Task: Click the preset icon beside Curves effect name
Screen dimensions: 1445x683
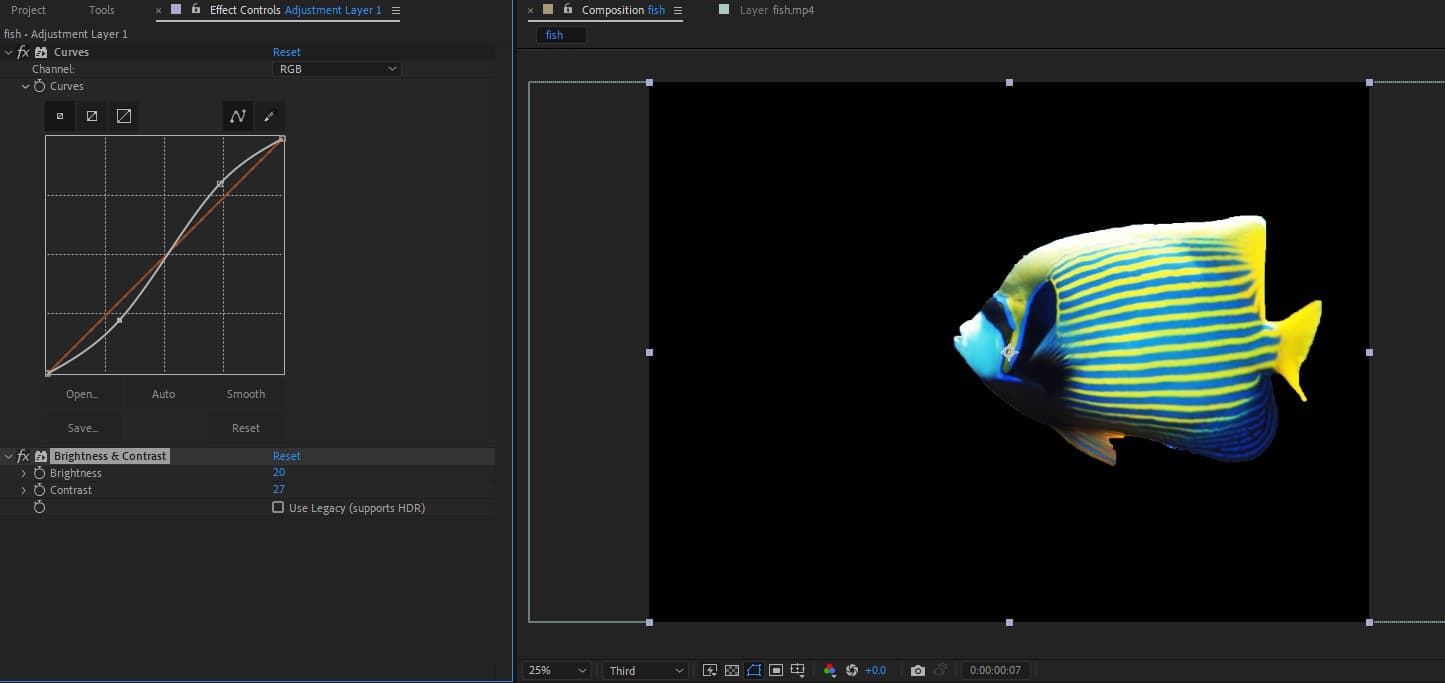Action: pos(41,52)
